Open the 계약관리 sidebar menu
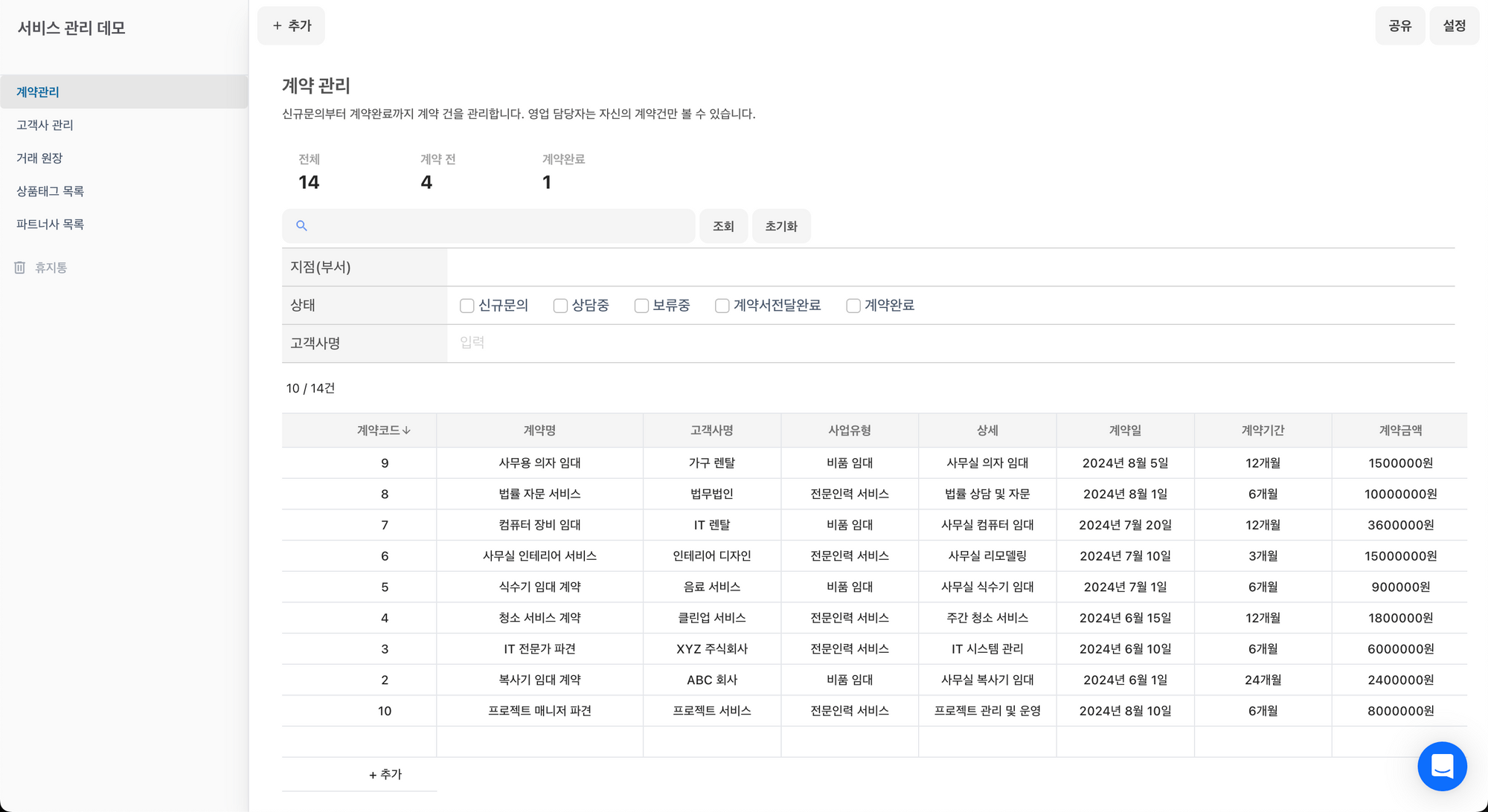The image size is (1488, 812). tap(124, 91)
